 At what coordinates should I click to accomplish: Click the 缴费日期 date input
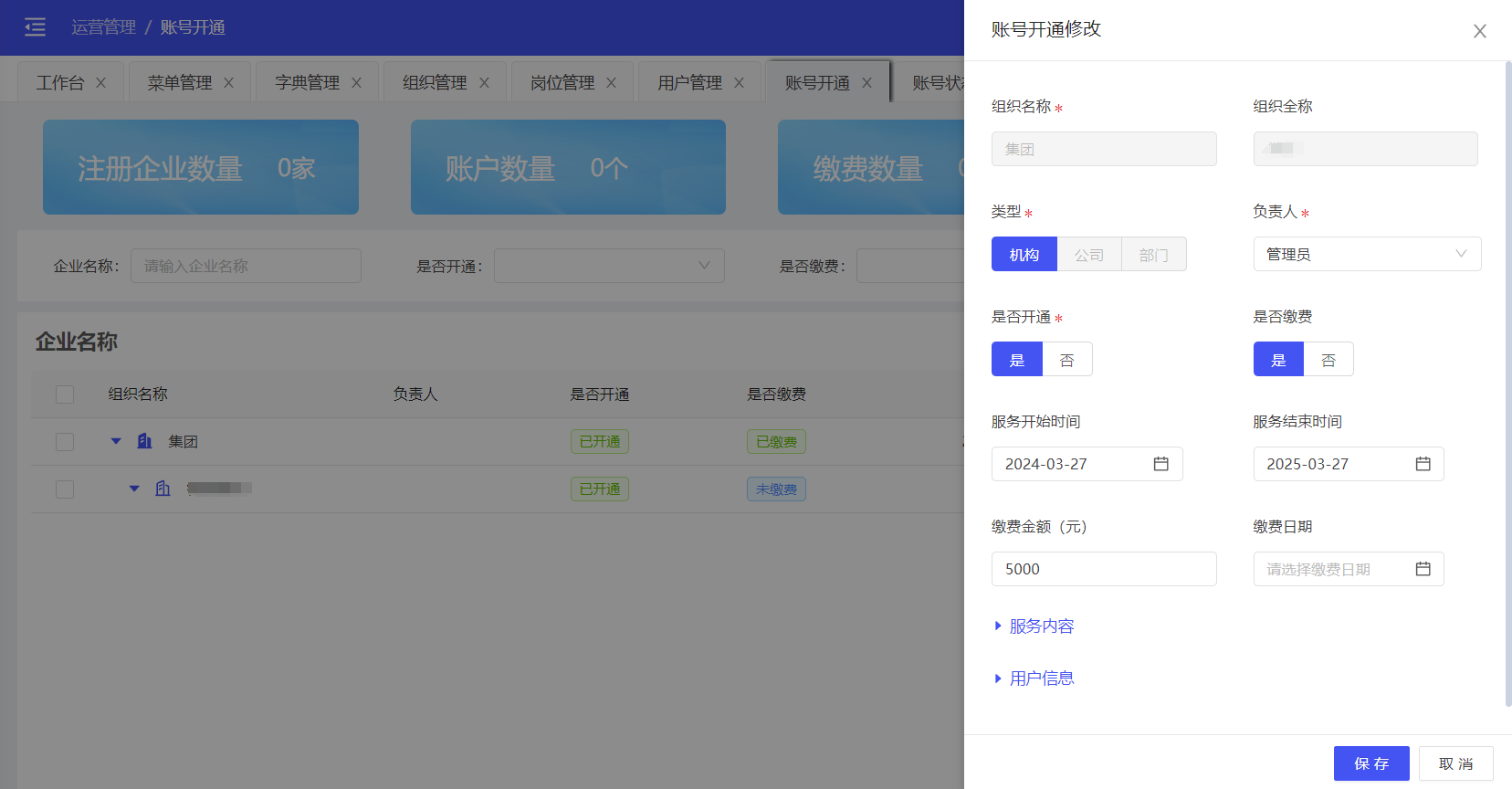click(1349, 569)
